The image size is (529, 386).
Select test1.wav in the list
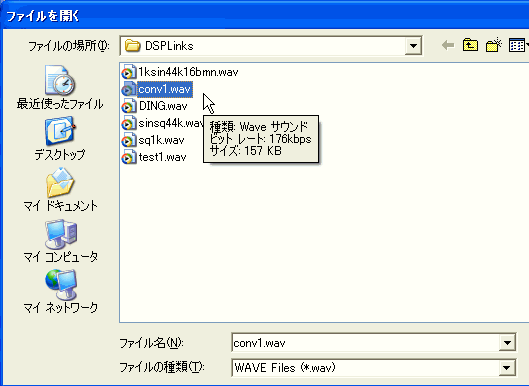154,157
